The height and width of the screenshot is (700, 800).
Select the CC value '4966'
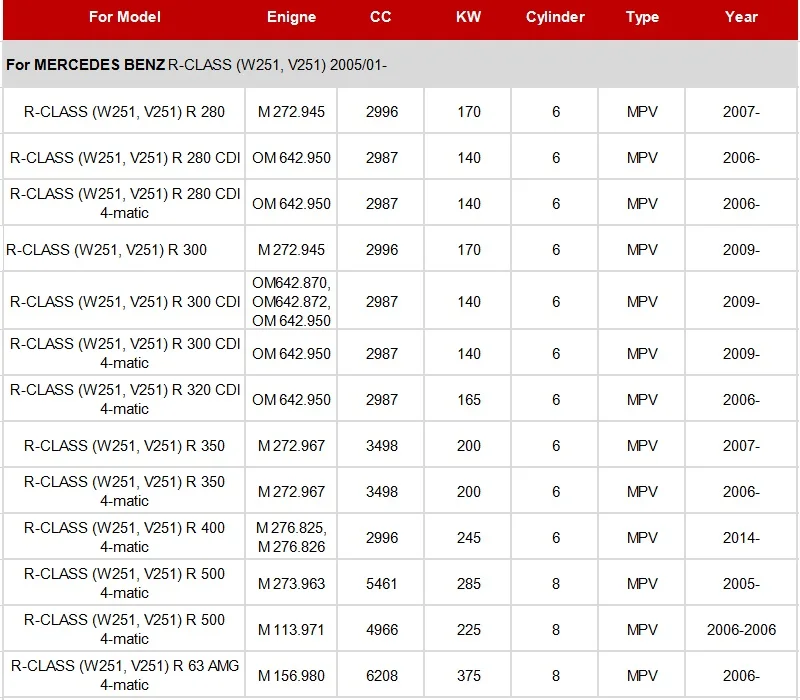coord(382,630)
